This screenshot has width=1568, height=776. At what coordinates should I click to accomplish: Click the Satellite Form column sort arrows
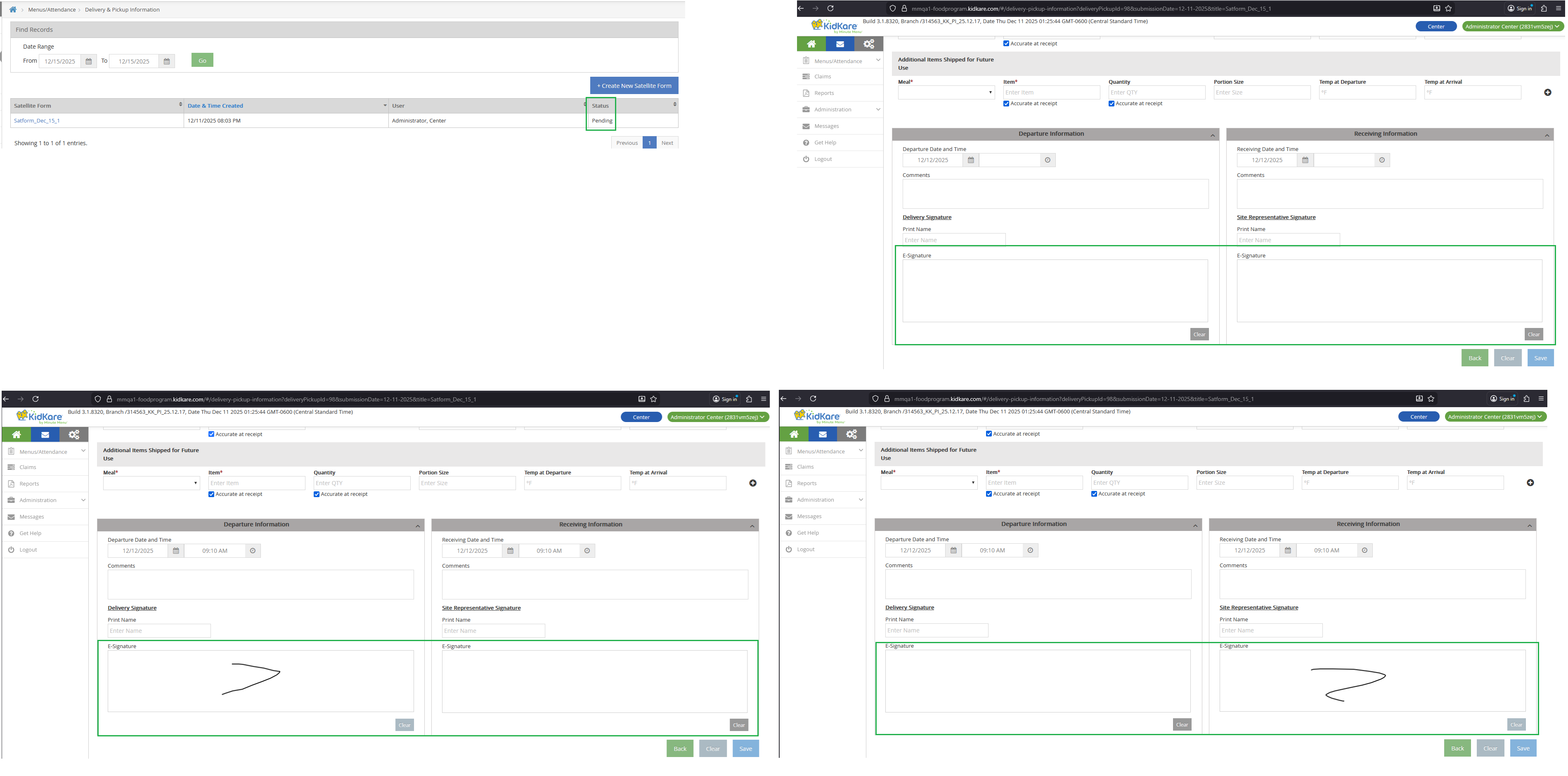coord(180,105)
